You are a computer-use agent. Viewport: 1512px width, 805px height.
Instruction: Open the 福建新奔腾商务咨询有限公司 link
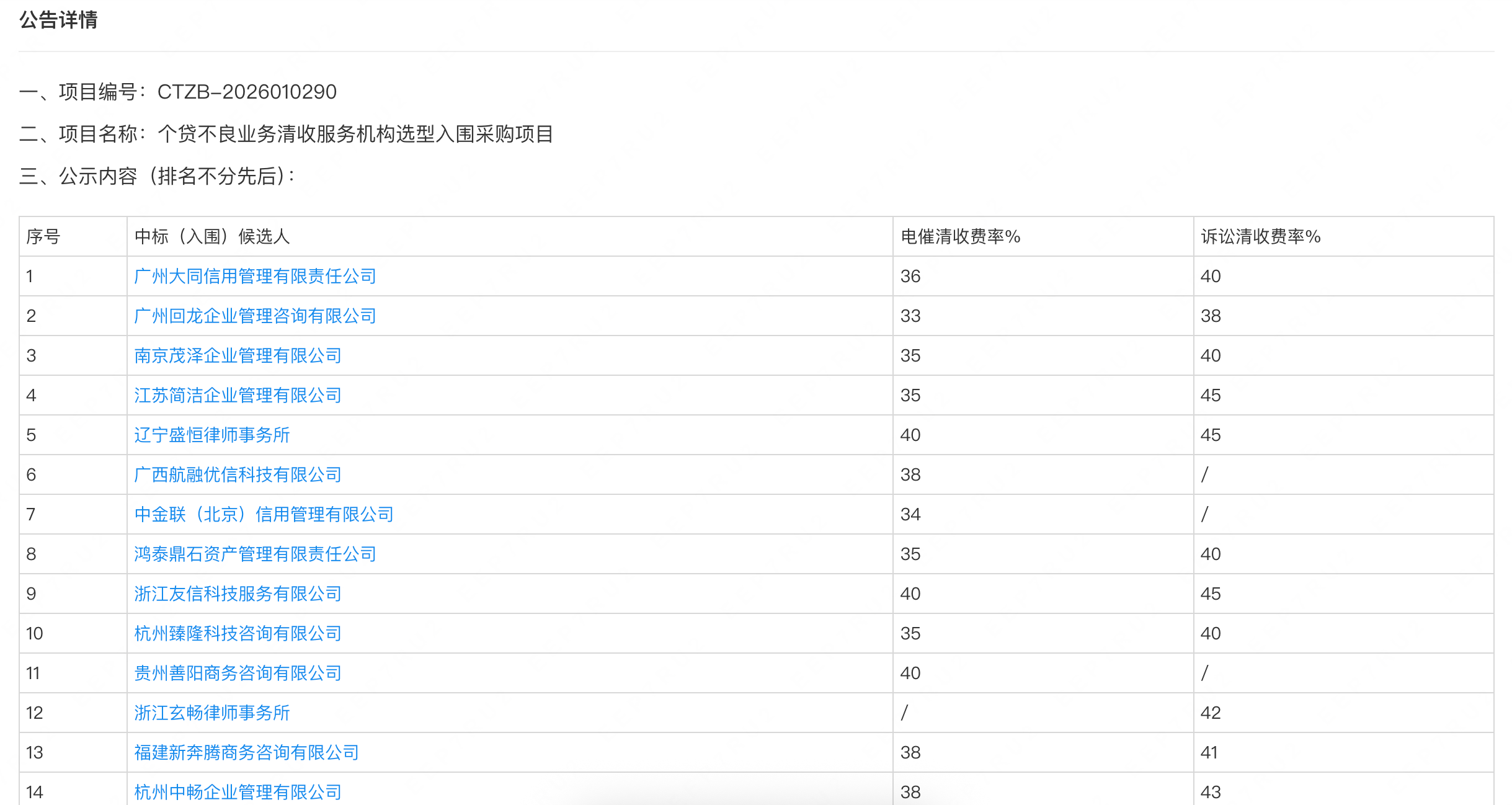[x=246, y=752]
